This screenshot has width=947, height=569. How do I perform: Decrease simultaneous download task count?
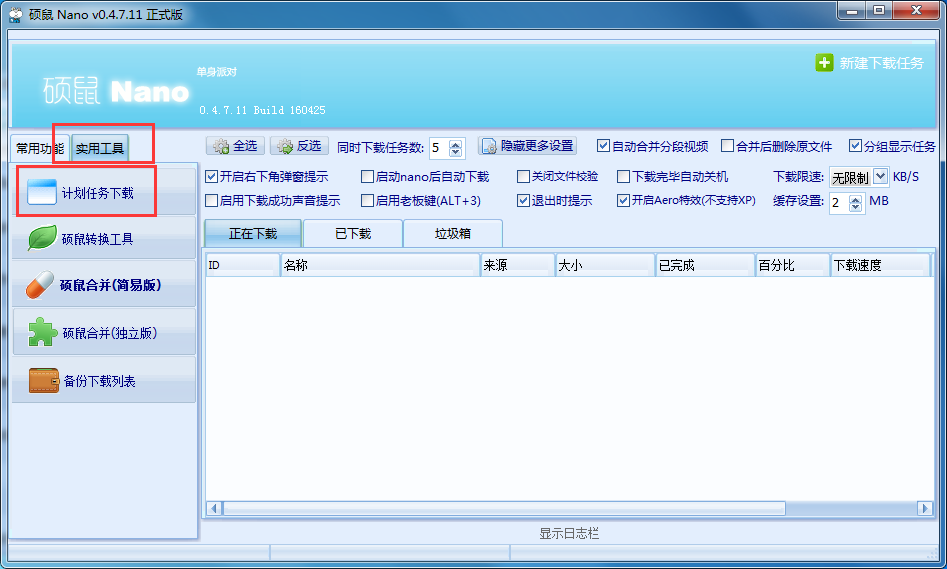coord(456,152)
